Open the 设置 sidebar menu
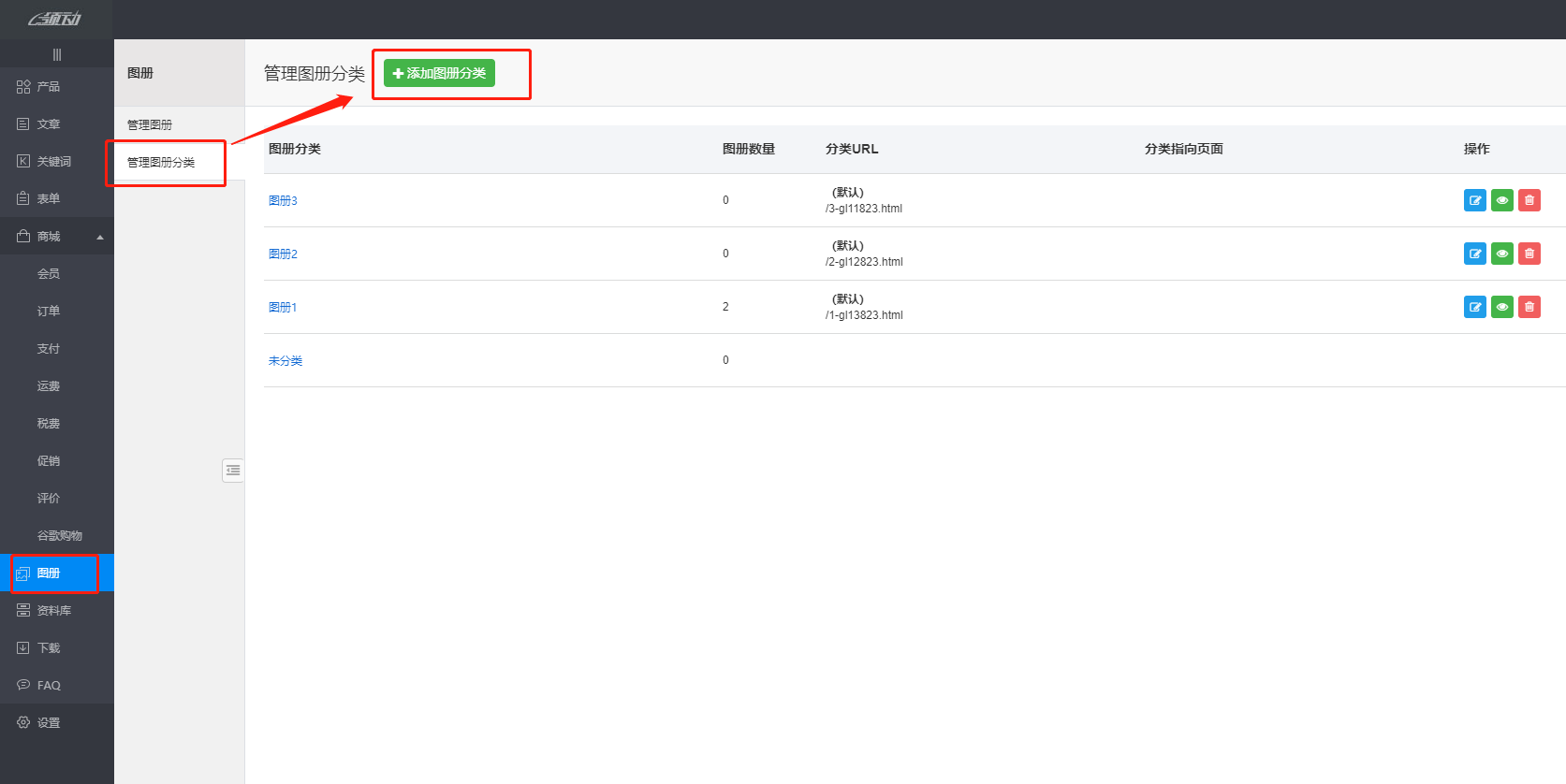1566x784 pixels. pyautogui.click(x=48, y=722)
